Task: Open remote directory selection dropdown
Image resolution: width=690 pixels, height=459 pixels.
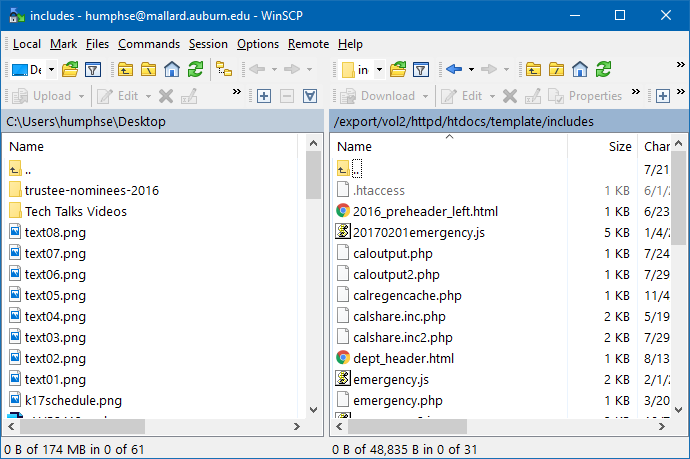Action: click(x=379, y=70)
